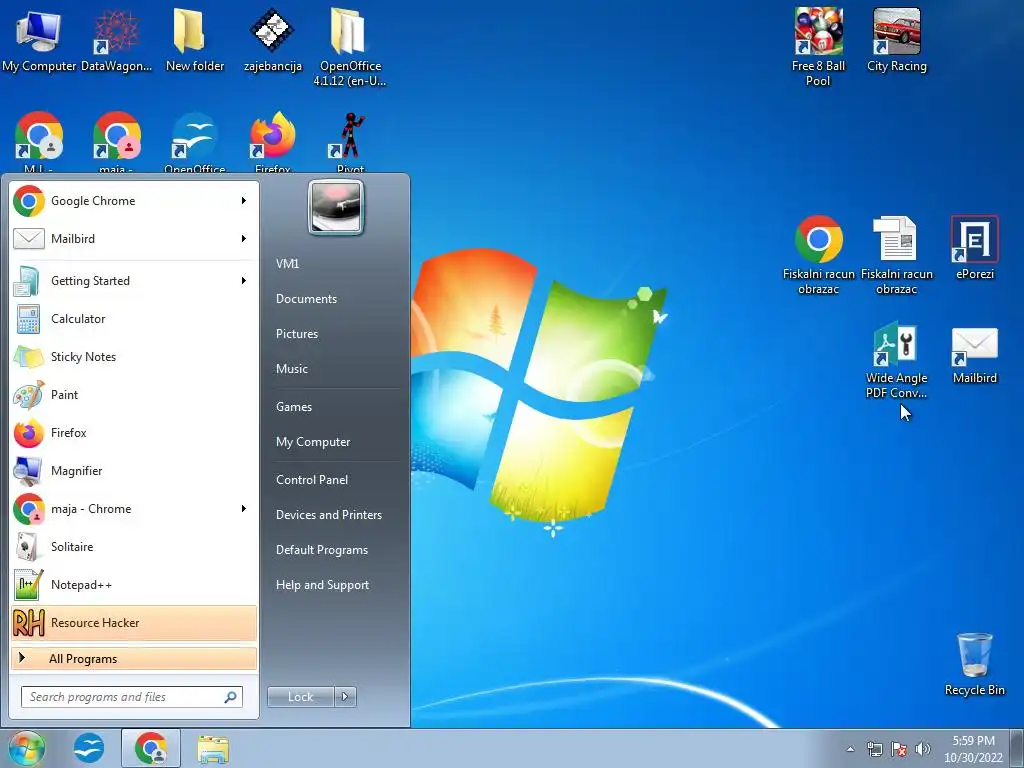
Task: Expand All Programs list
Action: (134, 659)
